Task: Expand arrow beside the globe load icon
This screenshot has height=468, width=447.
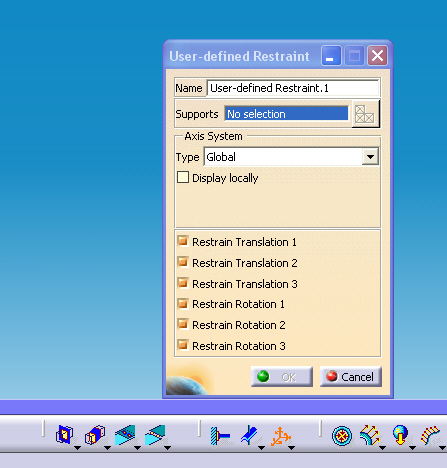Action: pos(412,448)
